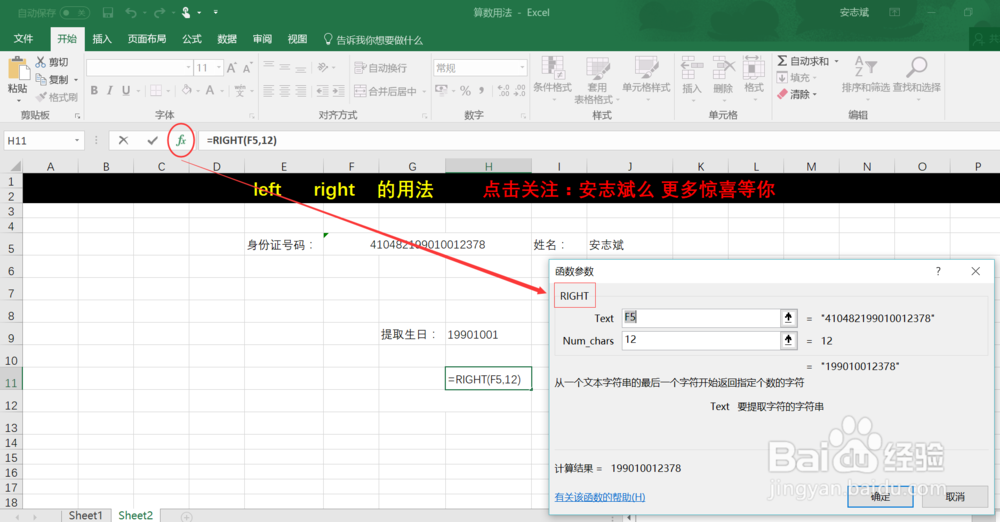This screenshot has width=1000, height=522.
Task: Switch to the Insert (插入) tab
Action: point(102,39)
